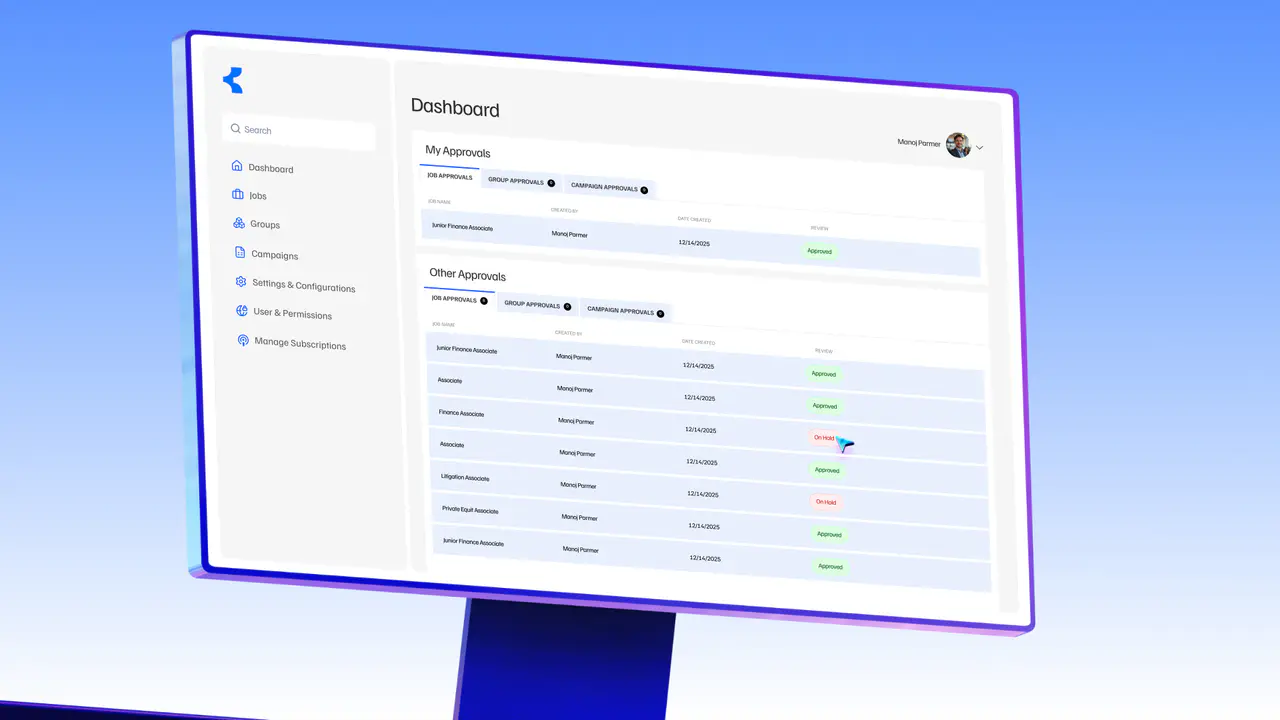Select the User & Permissions globe icon

(242, 312)
